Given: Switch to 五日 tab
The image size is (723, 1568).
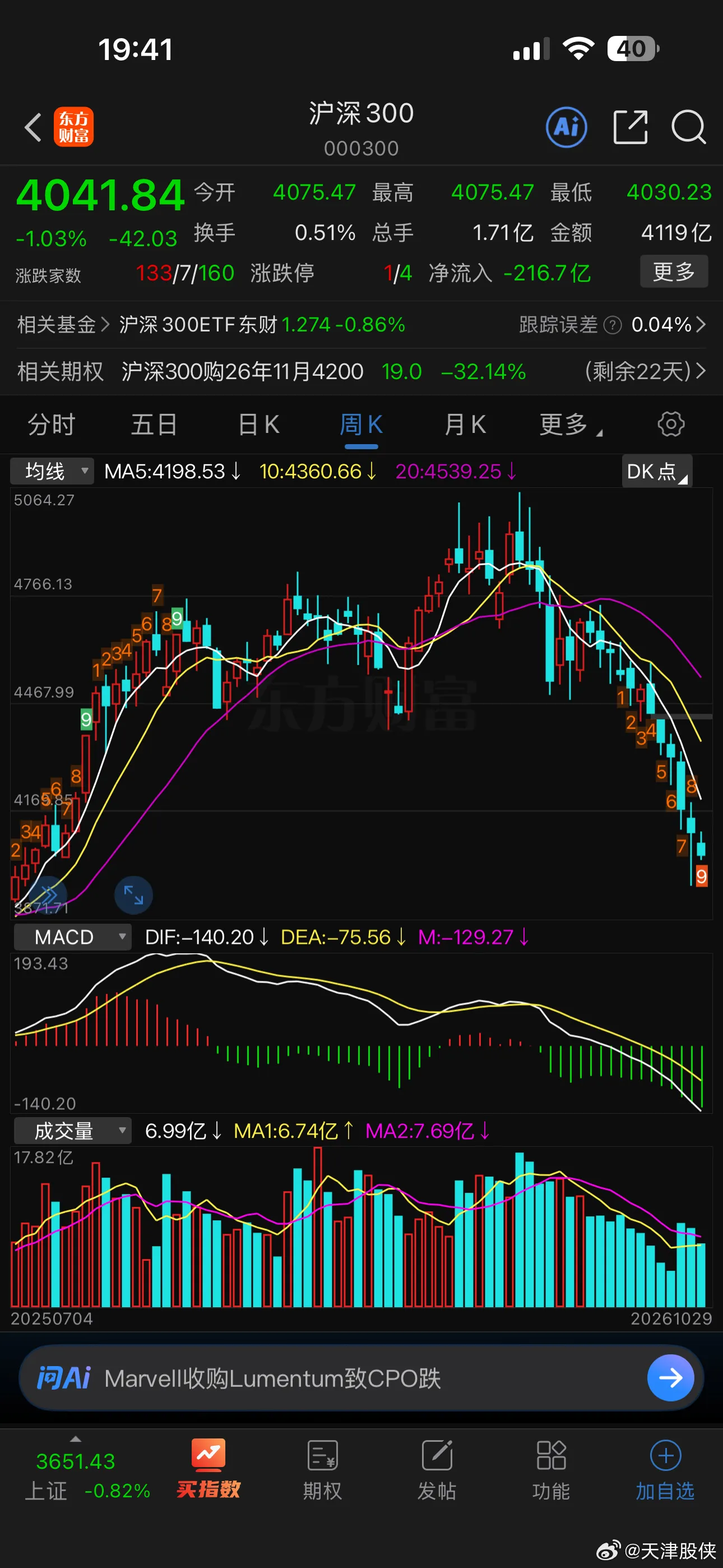Looking at the screenshot, I should (x=154, y=425).
